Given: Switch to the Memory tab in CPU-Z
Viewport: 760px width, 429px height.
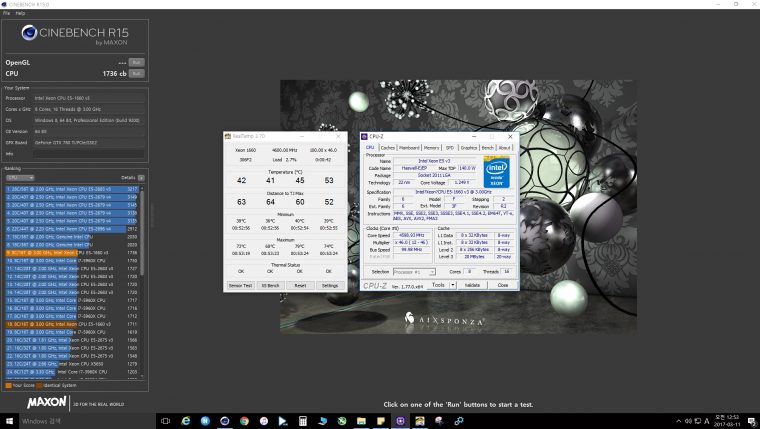Looking at the screenshot, I should 431,147.
